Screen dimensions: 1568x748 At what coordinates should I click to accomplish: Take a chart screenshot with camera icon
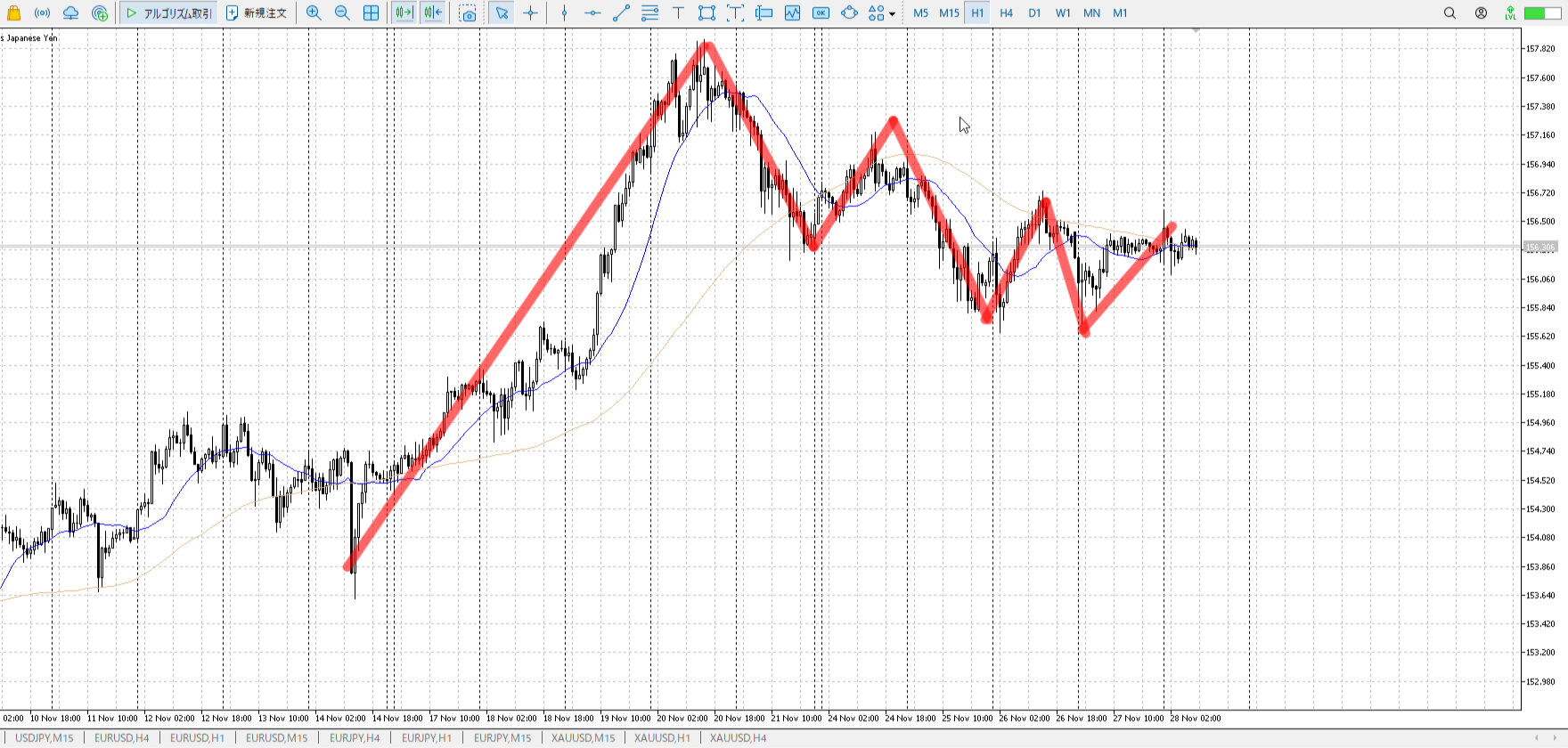click(x=468, y=12)
